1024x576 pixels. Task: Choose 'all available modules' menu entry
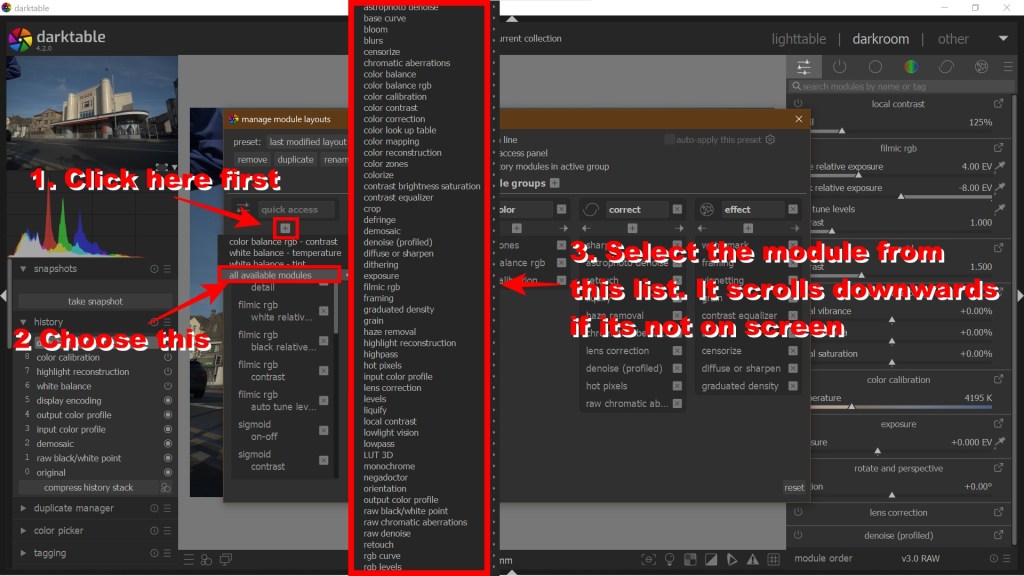point(270,275)
